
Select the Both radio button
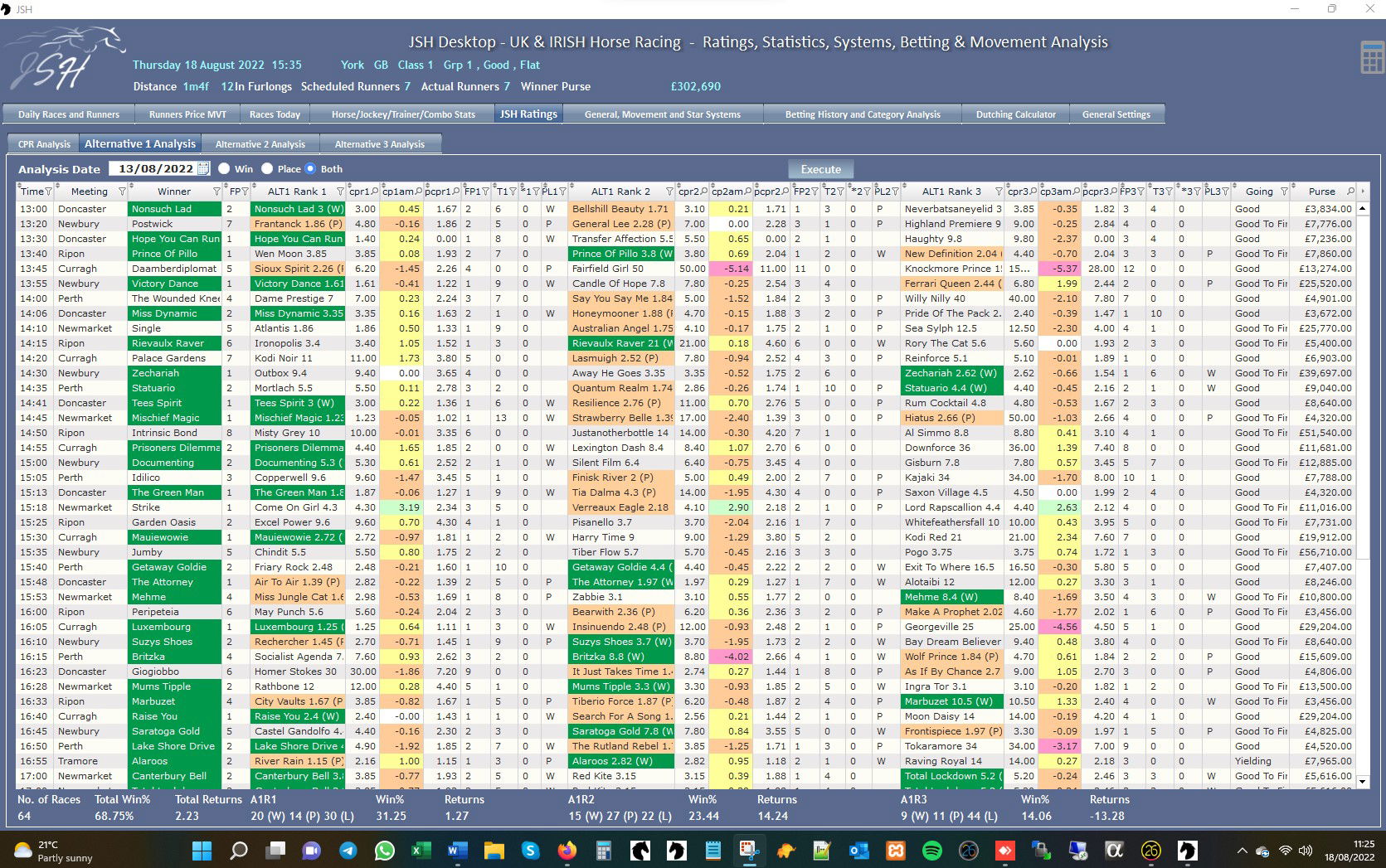click(310, 168)
